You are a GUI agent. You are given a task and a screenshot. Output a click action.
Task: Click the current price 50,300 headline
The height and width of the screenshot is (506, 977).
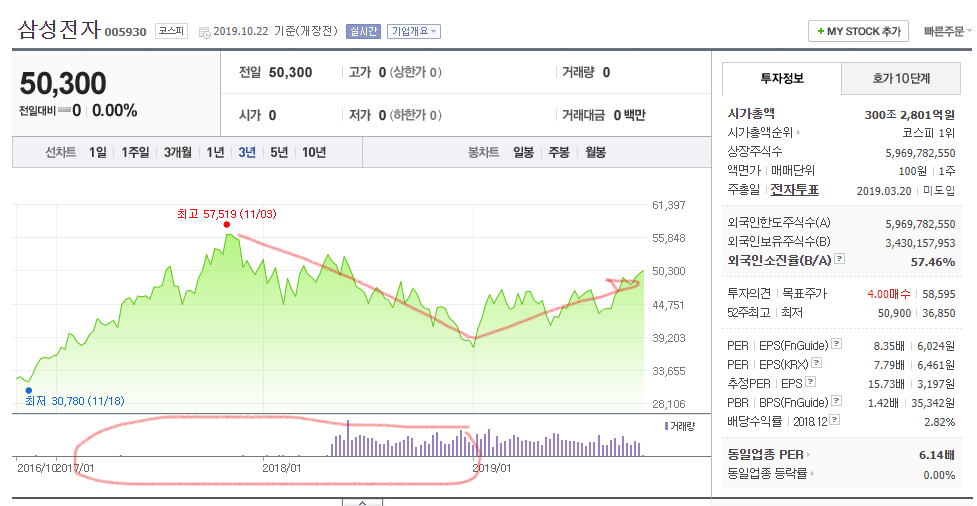click(63, 84)
